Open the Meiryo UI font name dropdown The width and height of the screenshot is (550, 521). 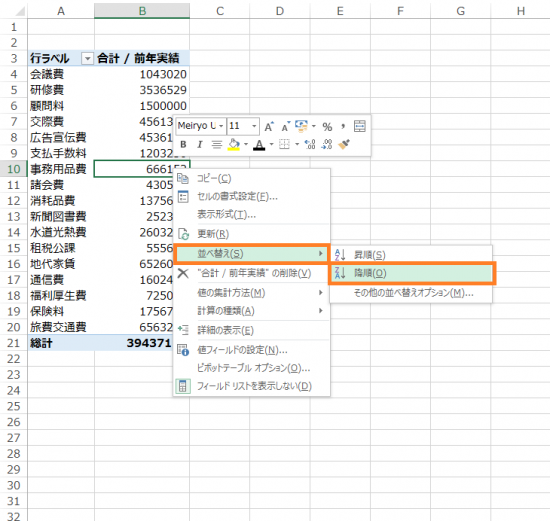(x=221, y=126)
